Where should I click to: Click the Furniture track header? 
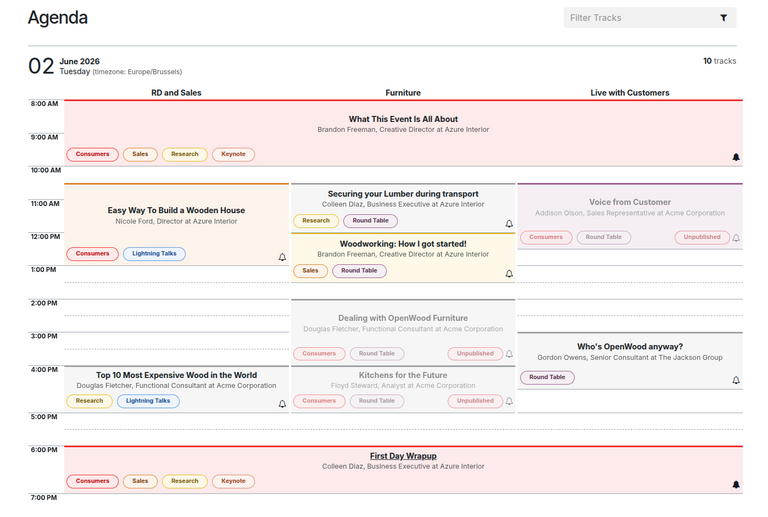[403, 93]
